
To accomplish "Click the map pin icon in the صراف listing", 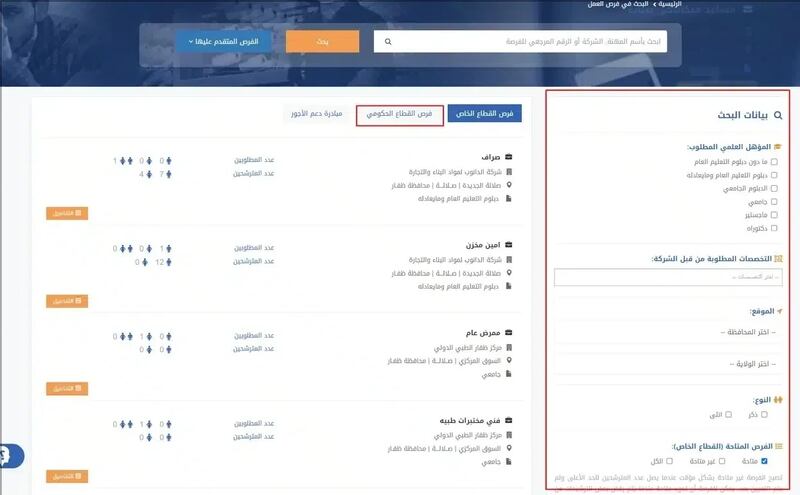I will coord(509,185).
